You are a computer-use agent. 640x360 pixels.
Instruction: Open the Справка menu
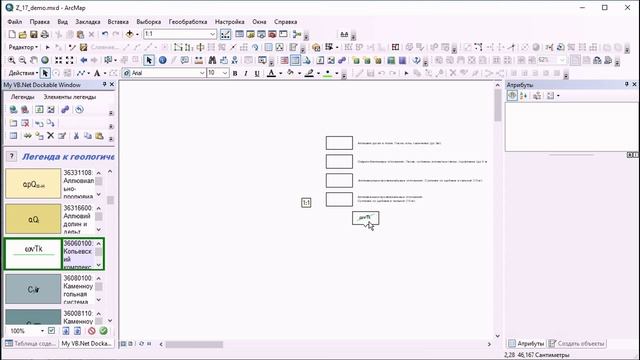pos(285,22)
